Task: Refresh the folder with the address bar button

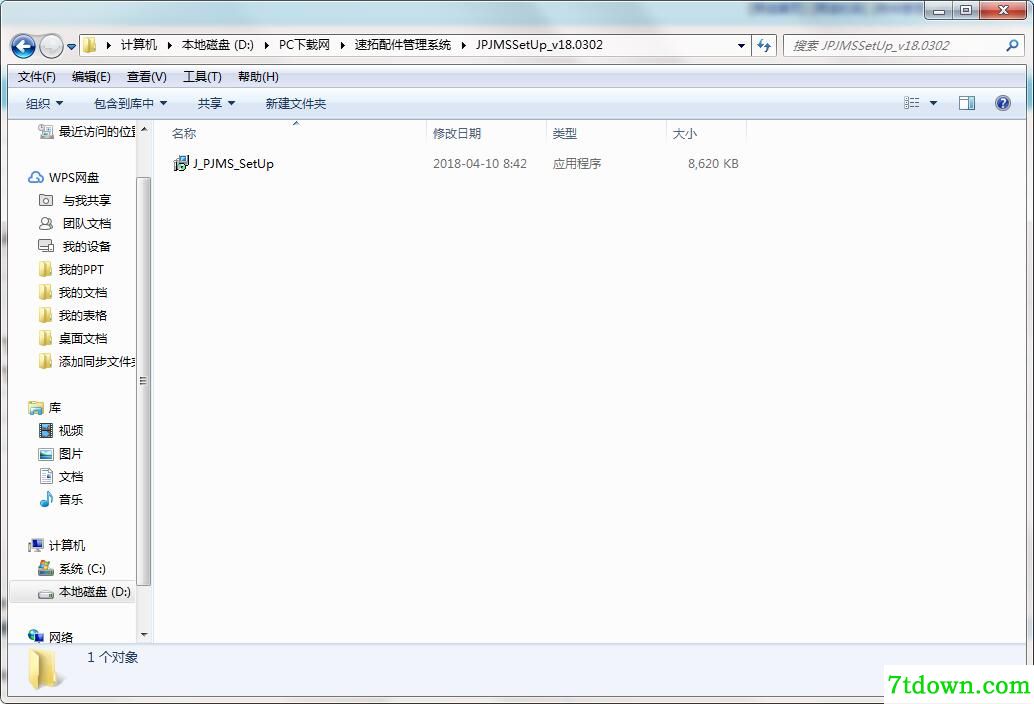Action: [x=764, y=45]
